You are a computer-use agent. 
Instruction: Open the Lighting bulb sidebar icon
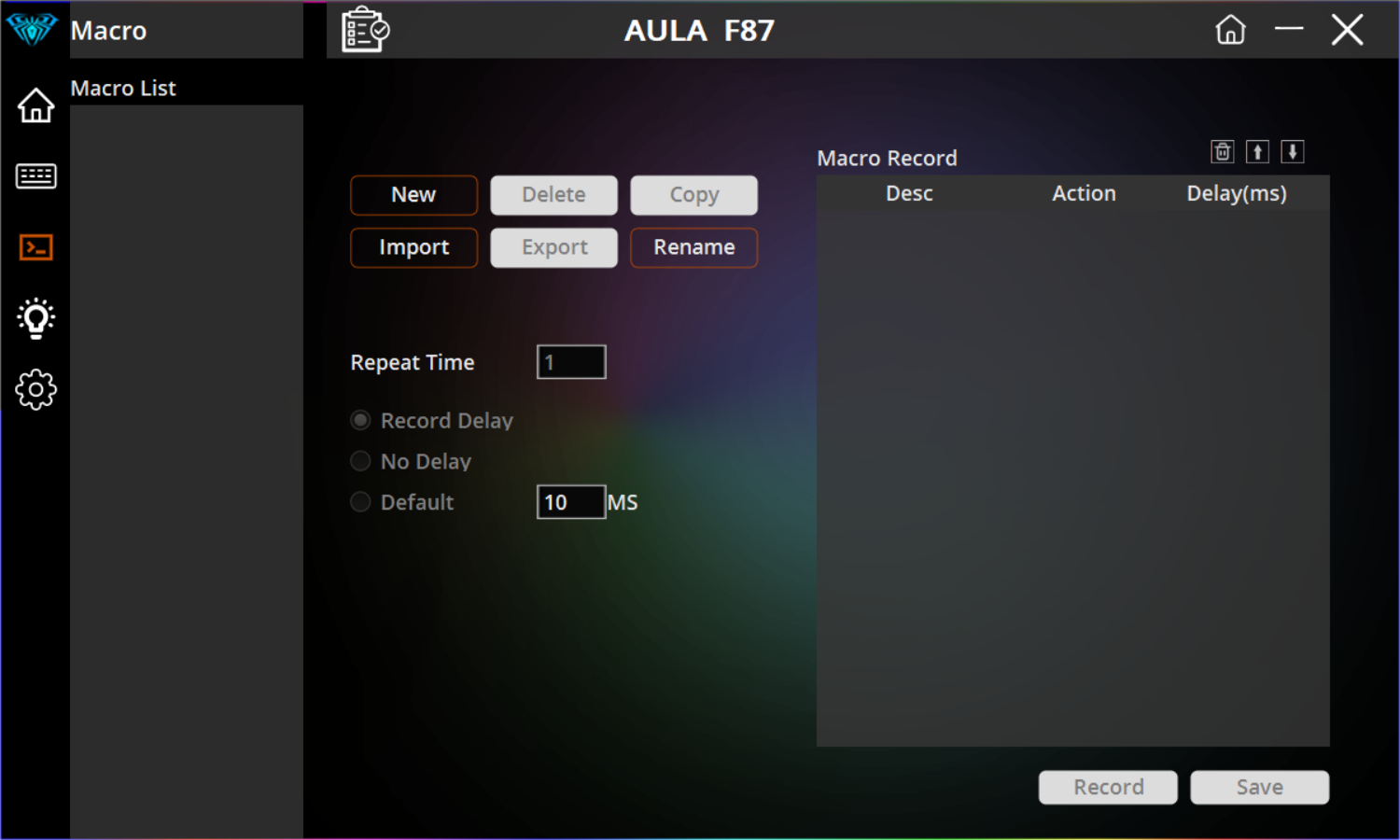click(x=35, y=318)
